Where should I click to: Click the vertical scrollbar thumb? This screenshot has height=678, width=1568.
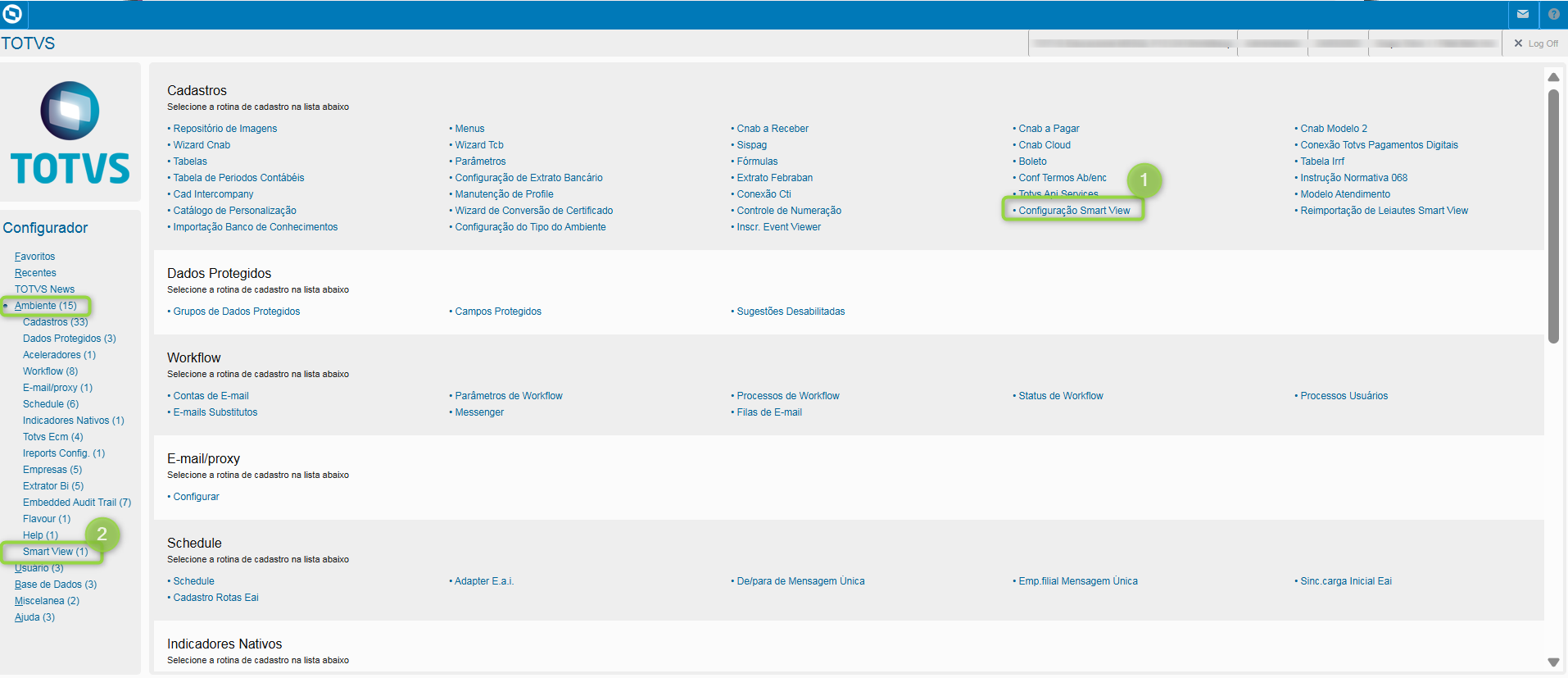click(1553, 216)
